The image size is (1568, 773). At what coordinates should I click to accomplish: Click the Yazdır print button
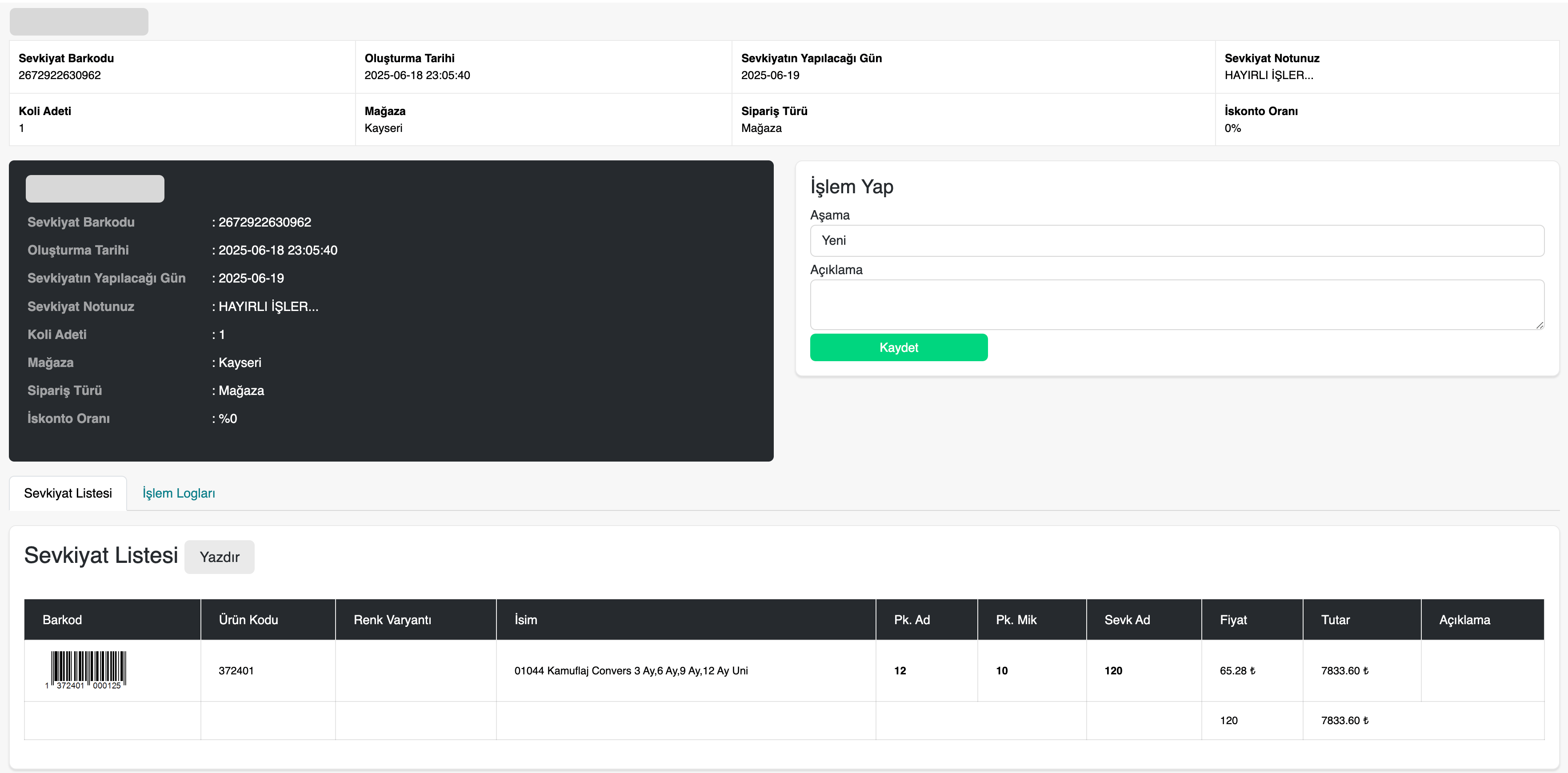pyautogui.click(x=219, y=557)
